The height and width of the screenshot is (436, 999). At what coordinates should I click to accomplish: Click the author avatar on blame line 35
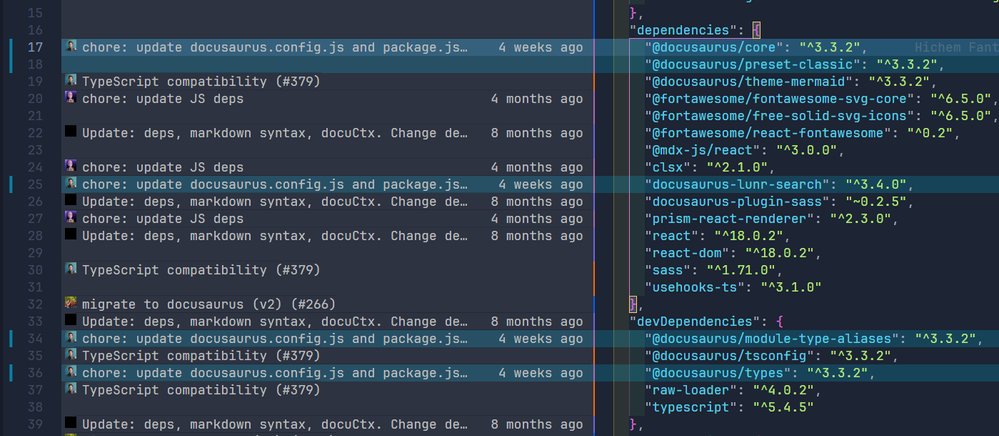pyautogui.click(x=71, y=354)
